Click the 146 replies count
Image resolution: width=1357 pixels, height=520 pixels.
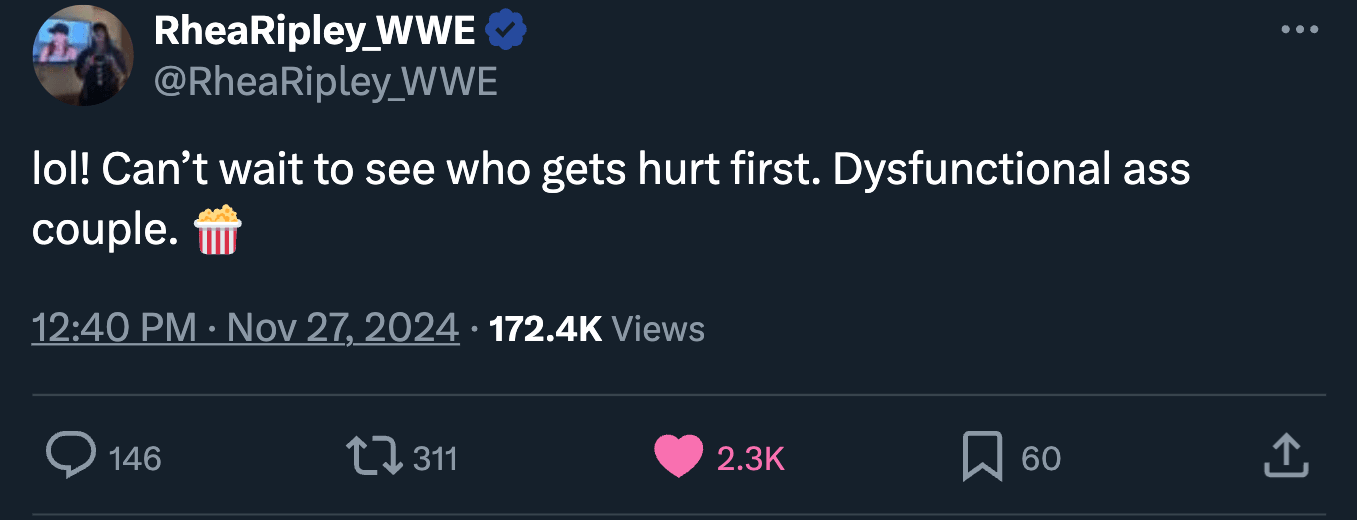click(x=134, y=458)
